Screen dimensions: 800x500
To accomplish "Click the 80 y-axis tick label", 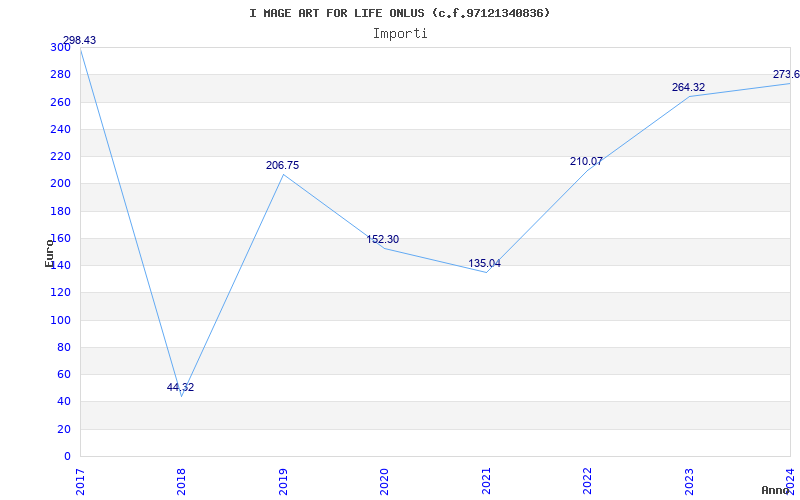I will pyautogui.click(x=64, y=347).
